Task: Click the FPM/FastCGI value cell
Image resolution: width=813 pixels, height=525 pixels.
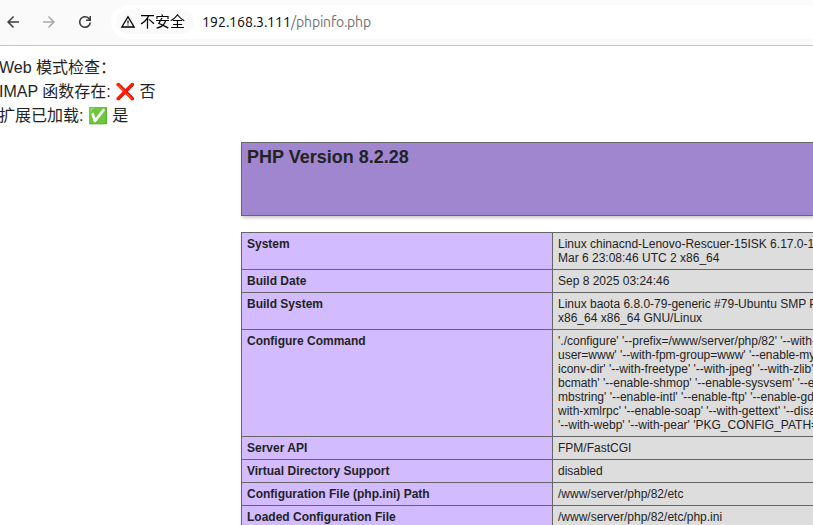Action: [594, 448]
